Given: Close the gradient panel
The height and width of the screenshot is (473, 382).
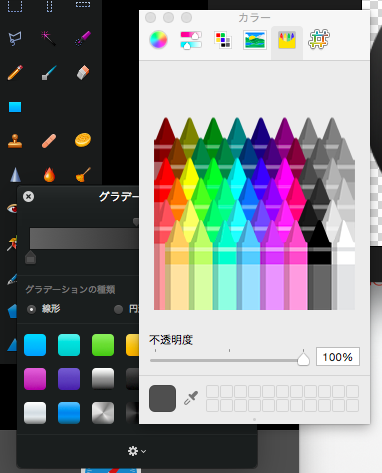Looking at the screenshot, I should [28, 197].
